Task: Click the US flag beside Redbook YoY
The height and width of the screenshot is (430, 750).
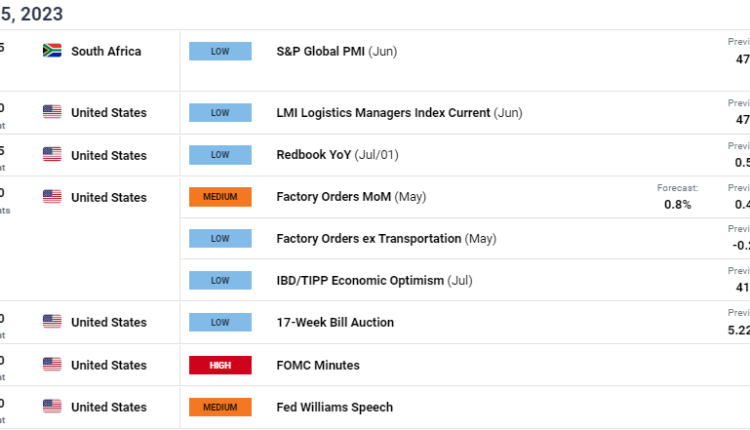Action: [52, 155]
